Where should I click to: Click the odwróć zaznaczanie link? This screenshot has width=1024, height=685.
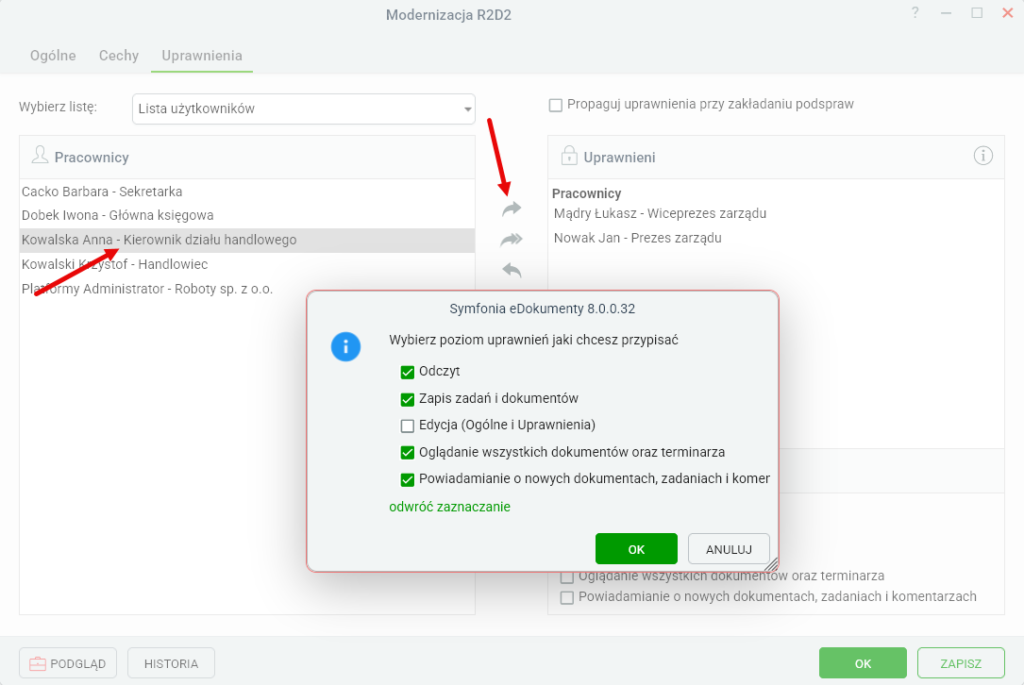[x=449, y=507]
